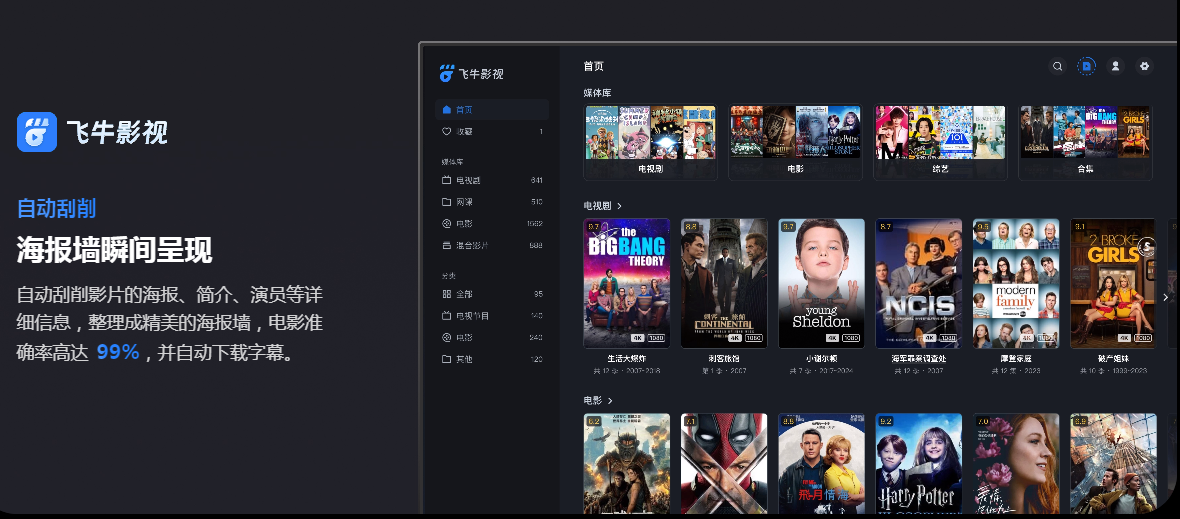Open The Big Bang Theory poster
The width and height of the screenshot is (1180, 519).
point(627,284)
